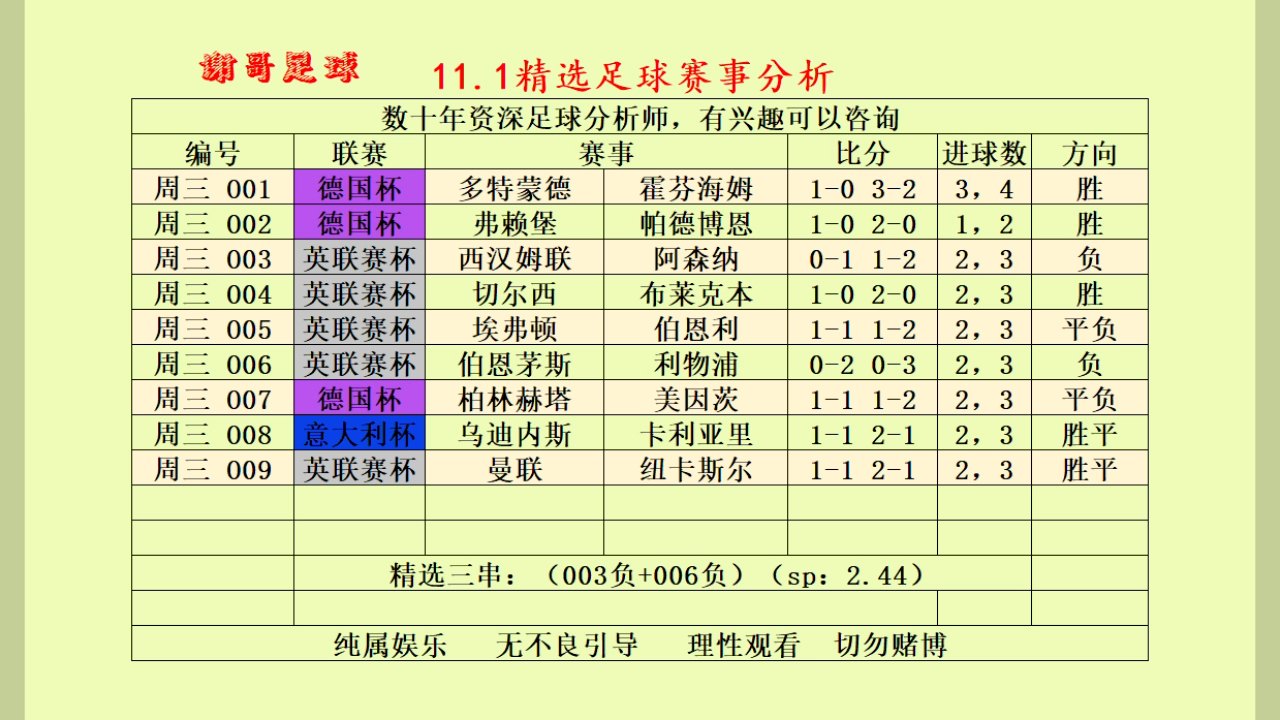The height and width of the screenshot is (720, 1280).
Task: Select team 曼联
Action: [514, 468]
